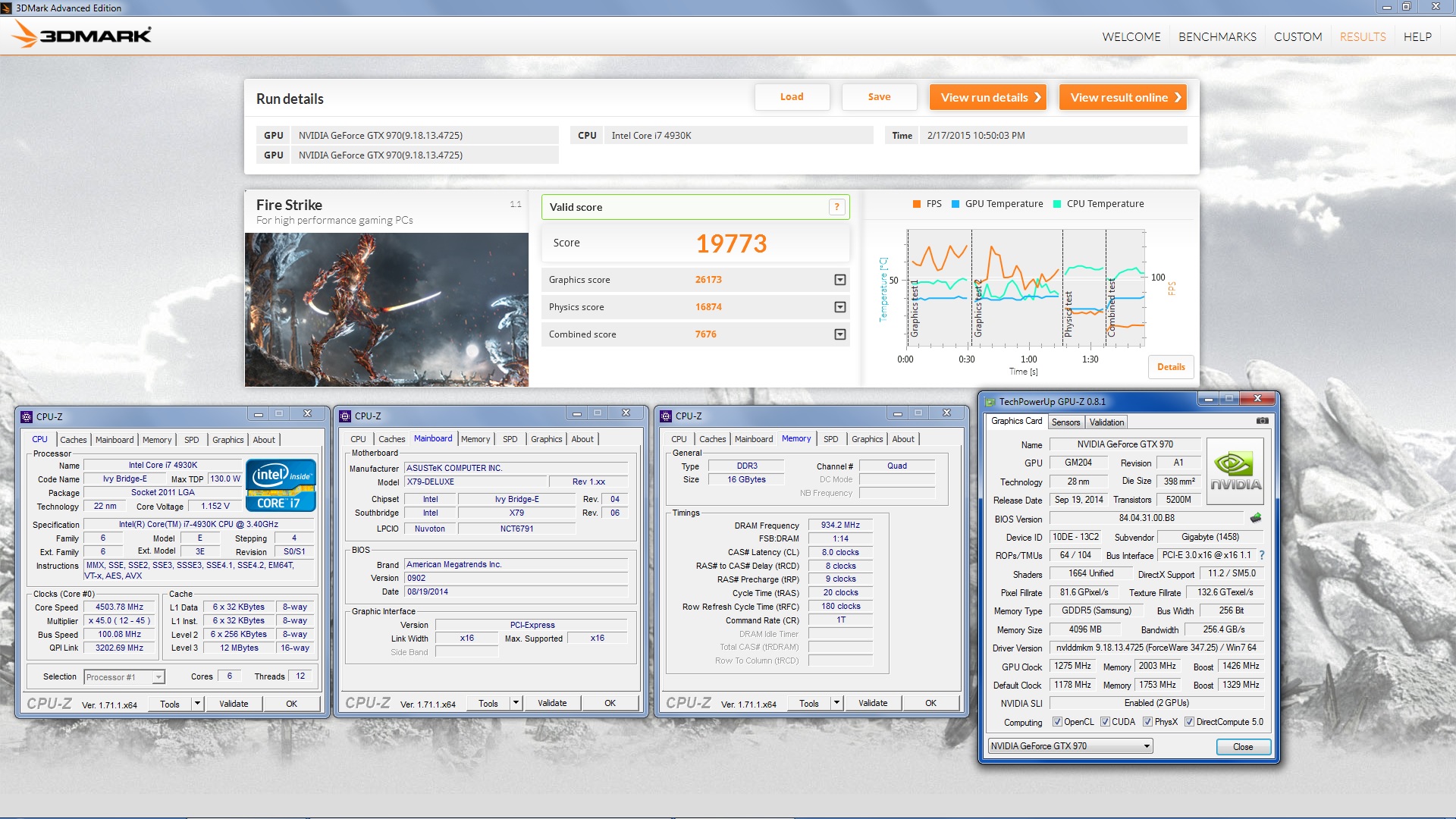The height and width of the screenshot is (819, 1456).
Task: Switch to SPD tab in Mainboard CPU-Z window
Action: point(510,439)
